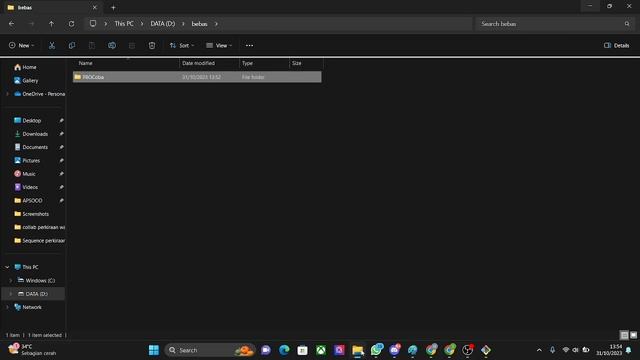The height and width of the screenshot is (360, 640).
Task: Expand the Windows (C:) drive node
Action: (x=11, y=280)
